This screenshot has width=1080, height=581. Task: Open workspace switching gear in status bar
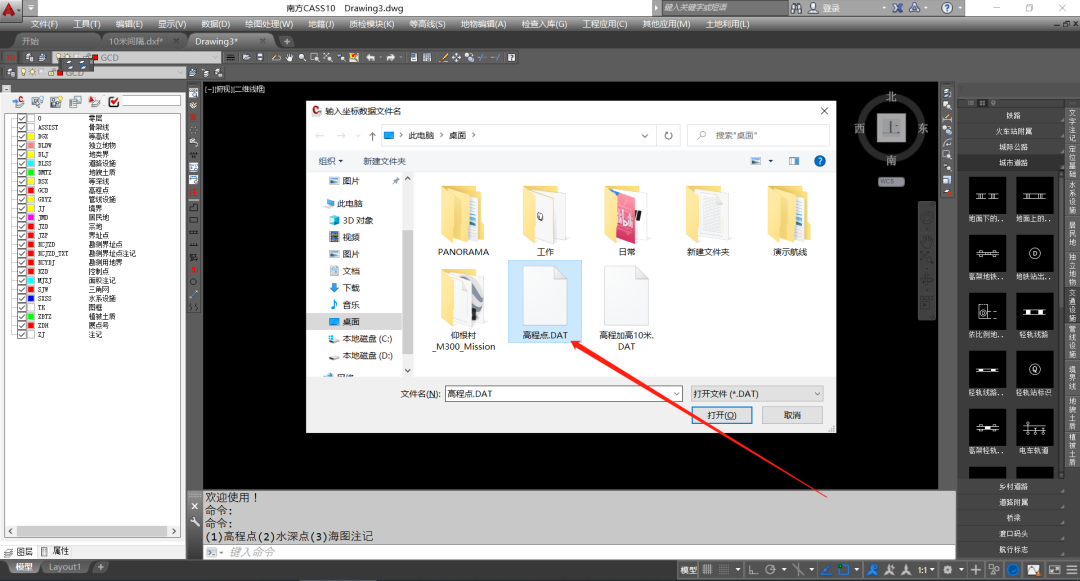948,570
